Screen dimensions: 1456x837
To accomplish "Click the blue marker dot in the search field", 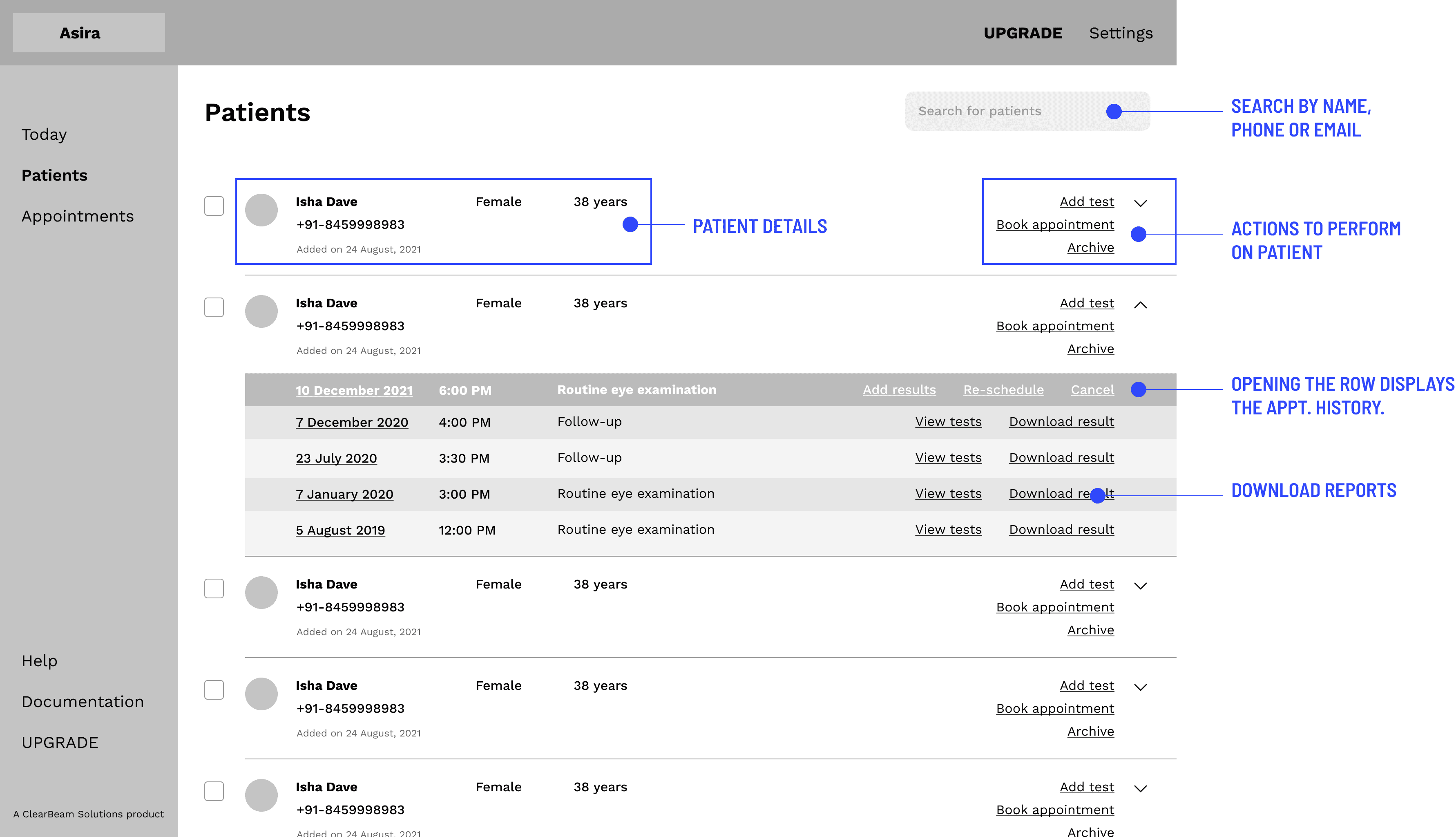I will coord(1114,112).
